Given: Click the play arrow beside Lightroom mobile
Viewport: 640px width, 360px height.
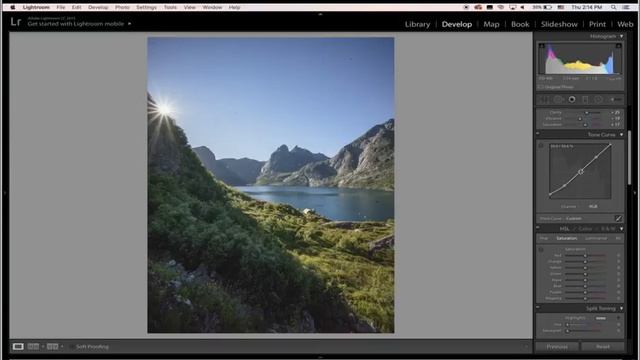Looking at the screenshot, I should pos(129,24).
